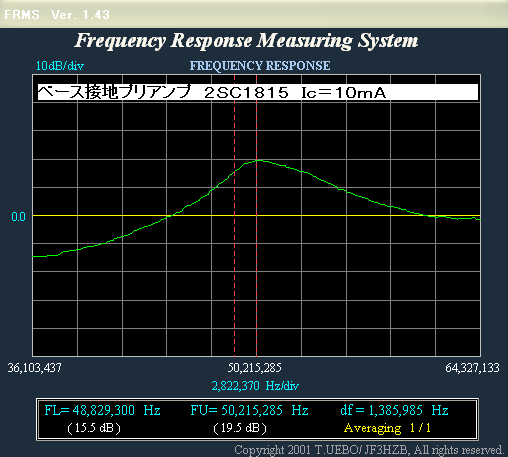Click the FU= 50,215,285 Hz readout
508x457 pixels.
(x=249, y=410)
